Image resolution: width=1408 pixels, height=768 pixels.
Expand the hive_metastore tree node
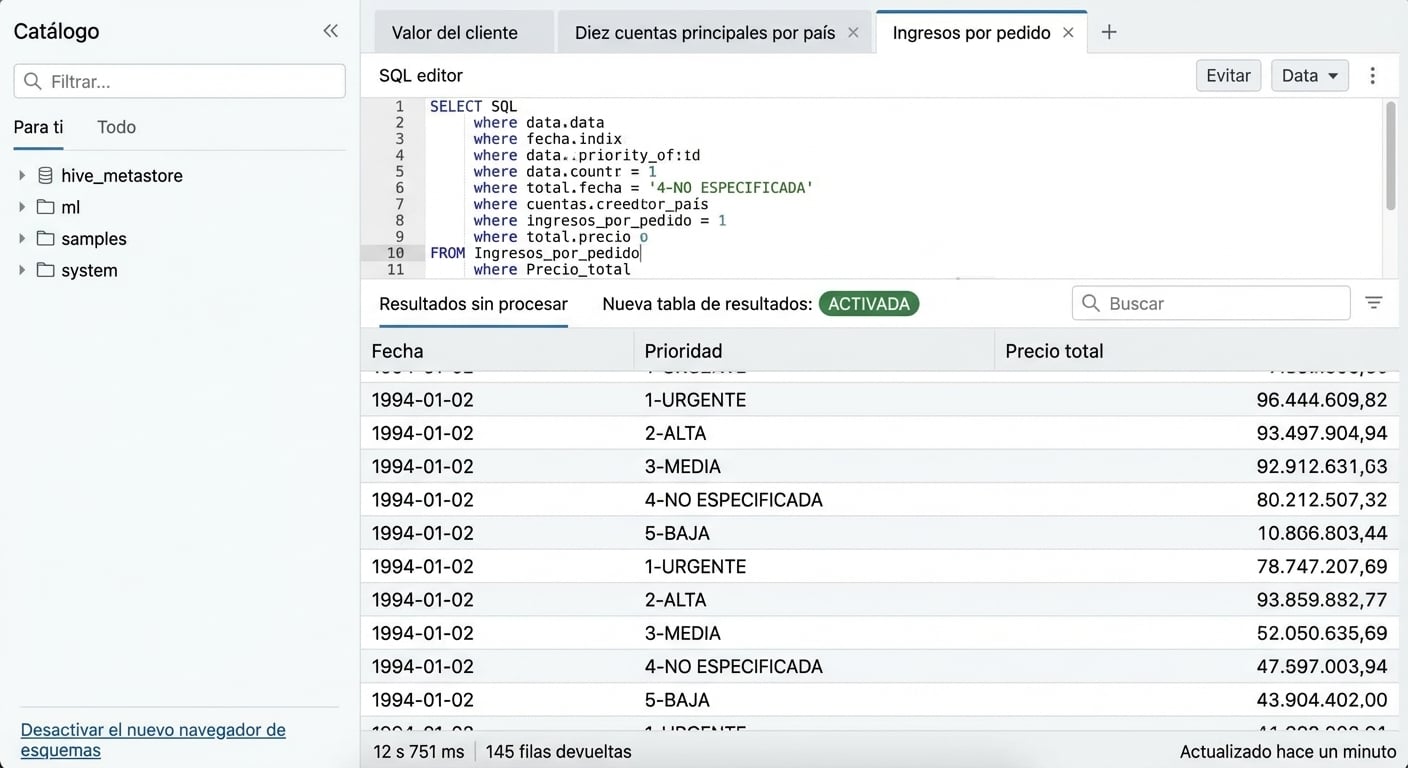pyautogui.click(x=22, y=175)
